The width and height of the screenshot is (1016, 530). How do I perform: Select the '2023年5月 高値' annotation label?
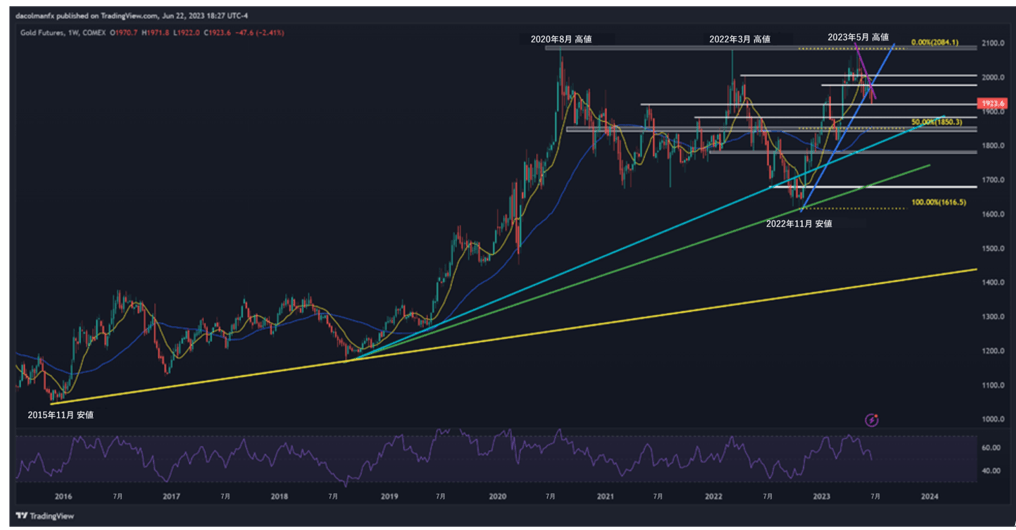click(x=858, y=37)
